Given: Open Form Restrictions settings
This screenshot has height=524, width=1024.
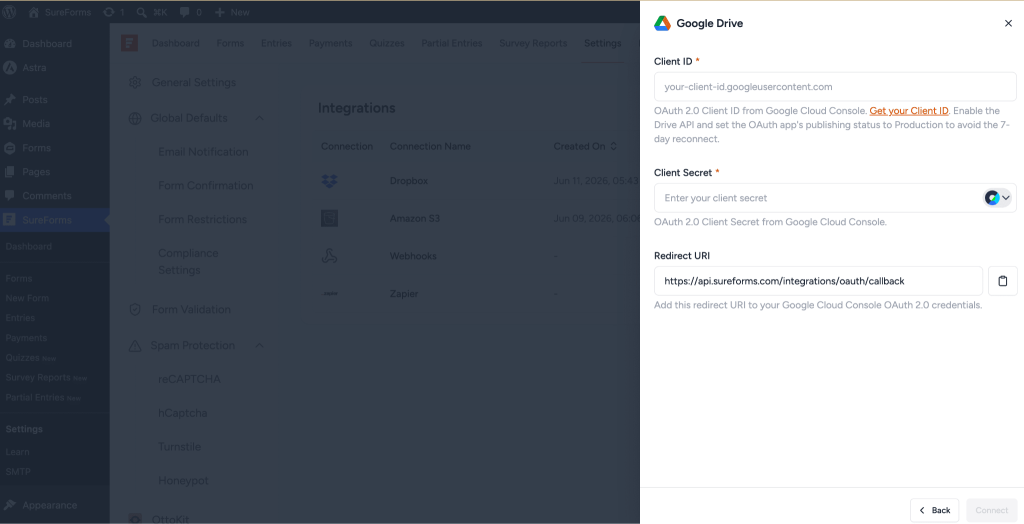Looking at the screenshot, I should (x=202, y=220).
